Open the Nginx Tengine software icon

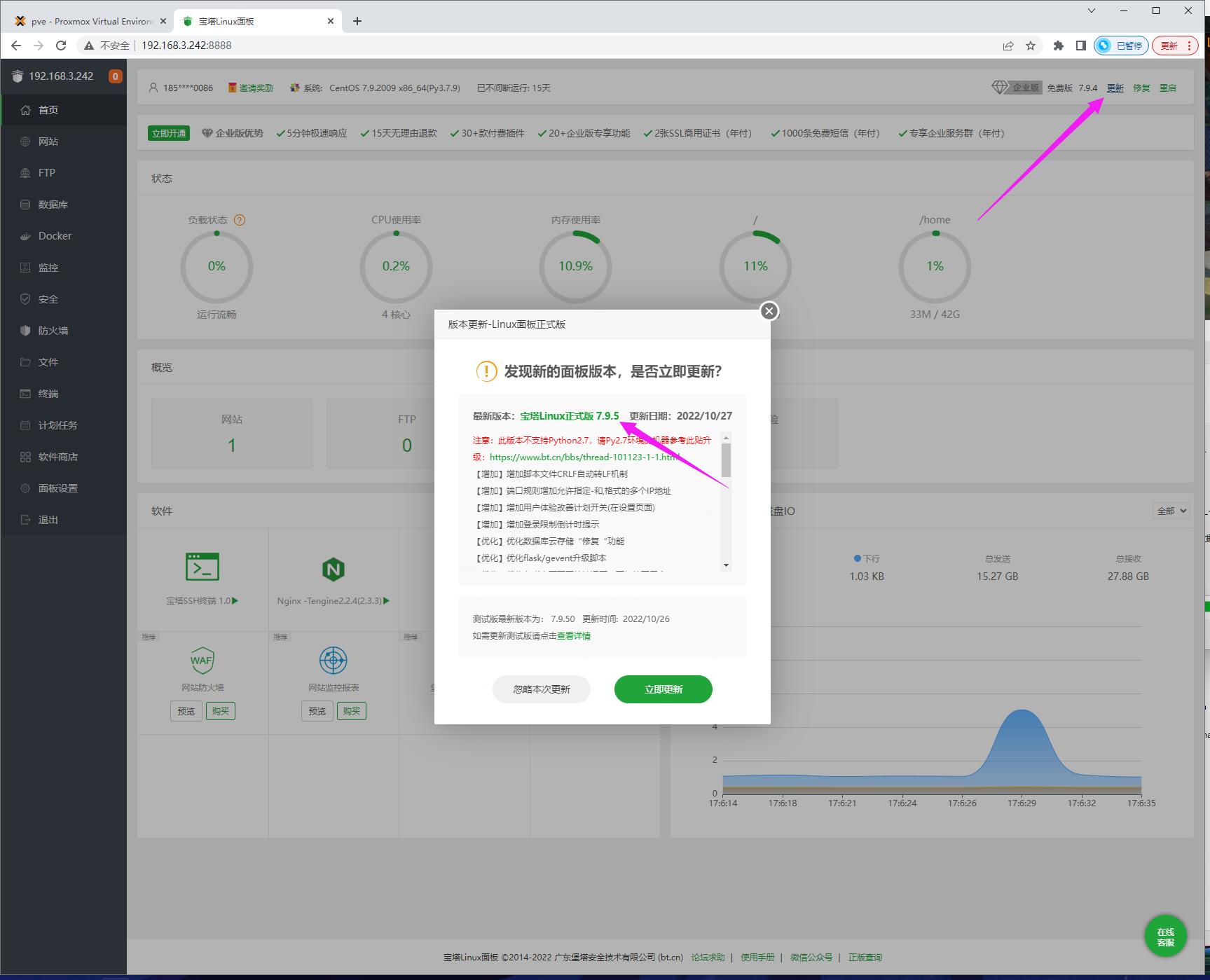pyautogui.click(x=334, y=570)
